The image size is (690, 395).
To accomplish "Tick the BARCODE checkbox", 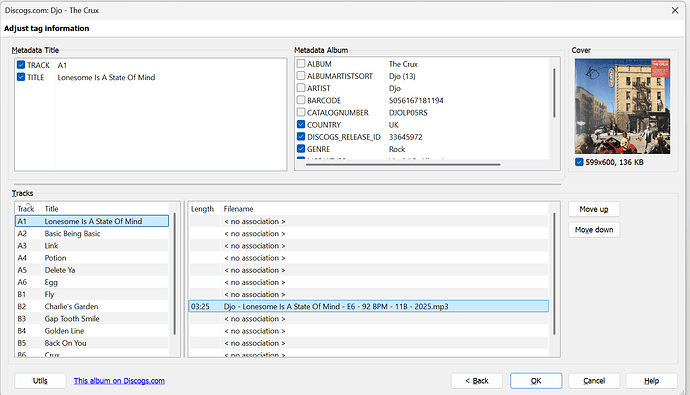I will point(301,100).
